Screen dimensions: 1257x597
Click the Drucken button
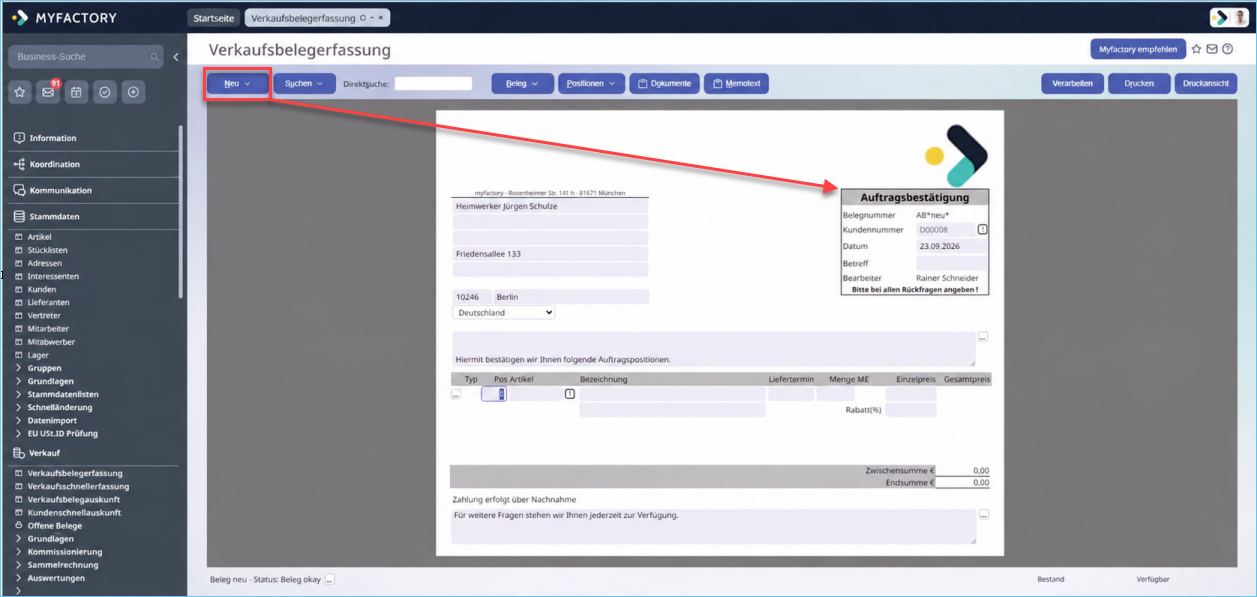click(1139, 84)
